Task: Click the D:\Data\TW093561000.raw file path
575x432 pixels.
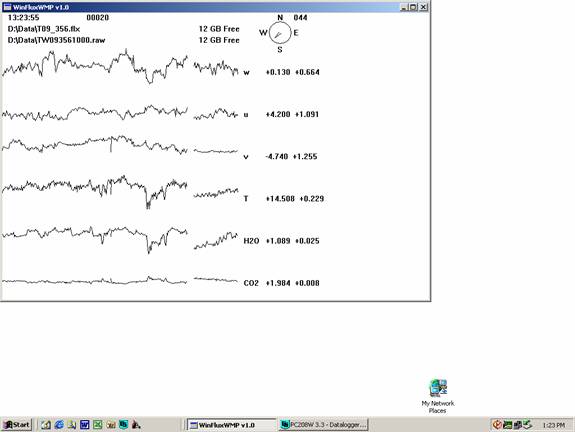Action: 56,40
